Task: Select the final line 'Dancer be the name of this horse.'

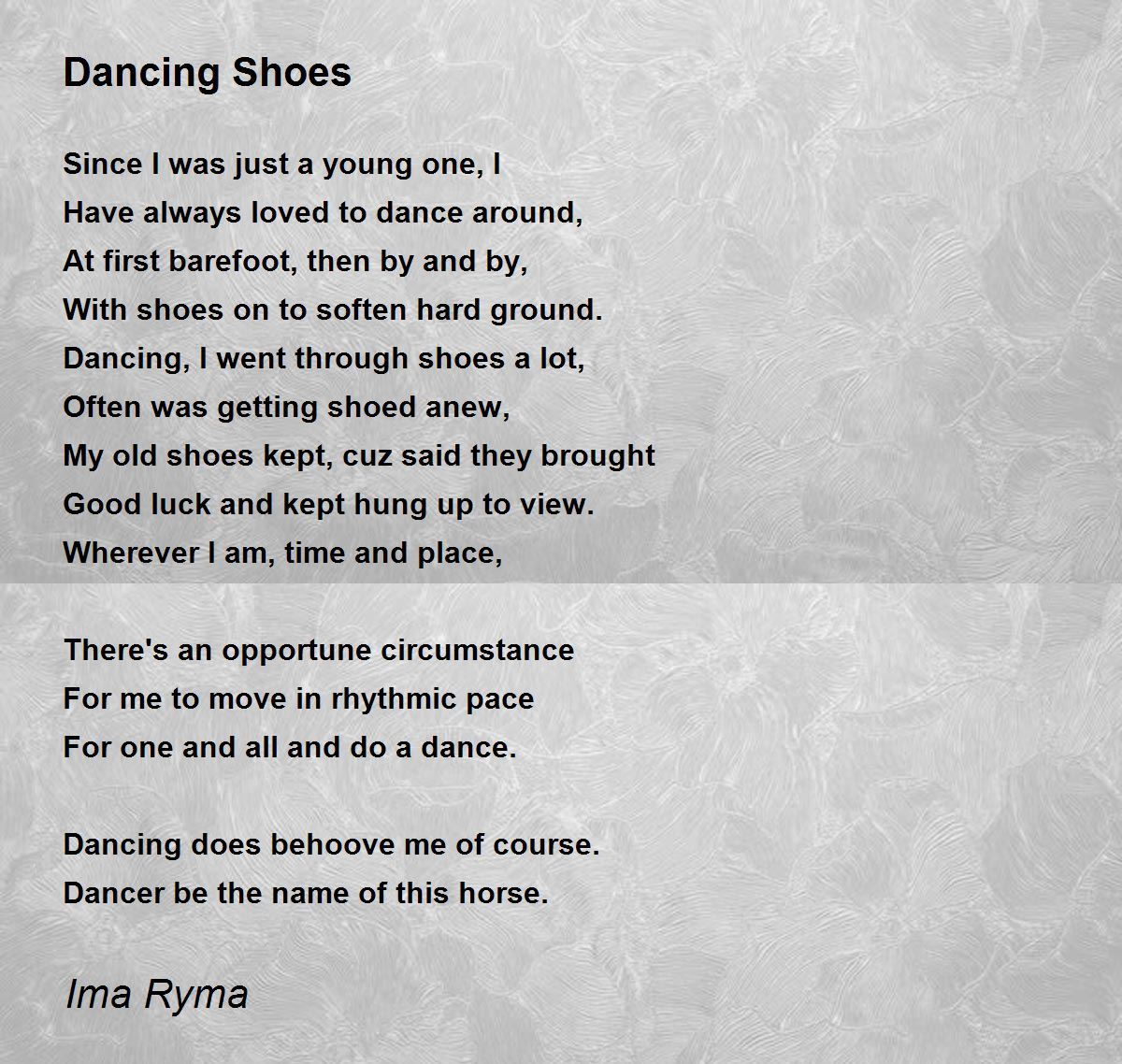Action: (x=306, y=894)
